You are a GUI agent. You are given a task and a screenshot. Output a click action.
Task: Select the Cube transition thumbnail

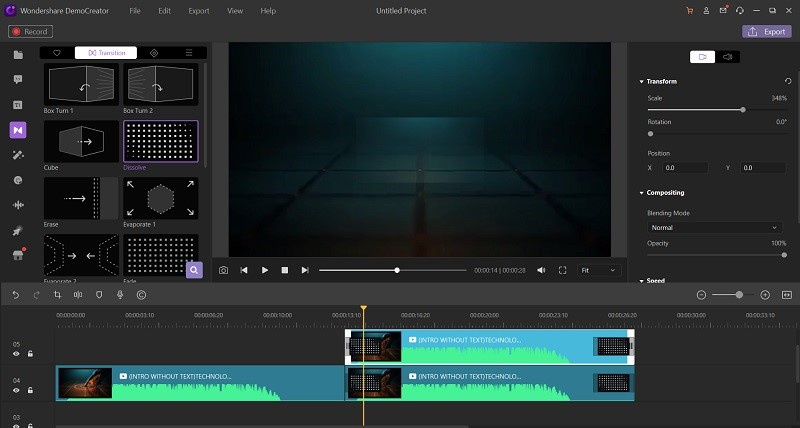click(81, 141)
